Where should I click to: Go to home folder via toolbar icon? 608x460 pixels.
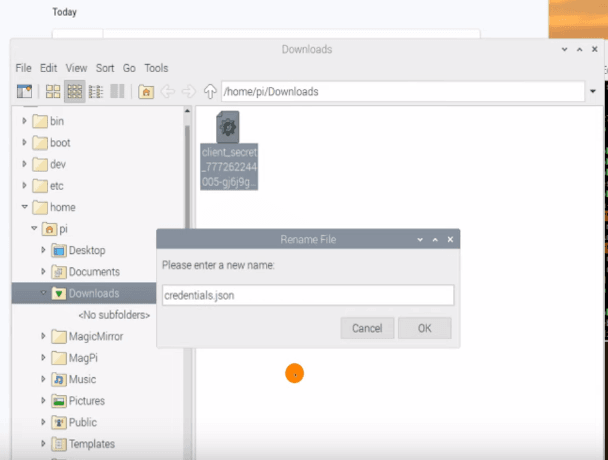(x=146, y=92)
